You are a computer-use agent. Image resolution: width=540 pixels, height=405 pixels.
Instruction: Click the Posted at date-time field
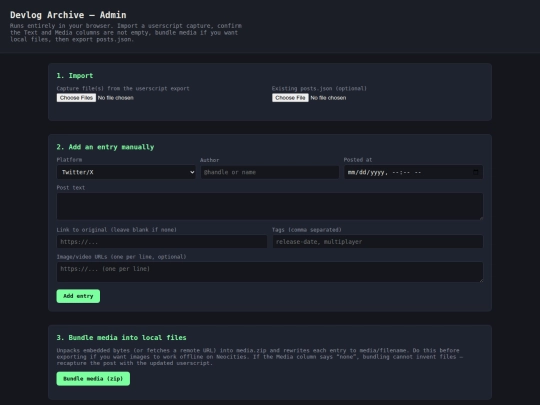click(413, 172)
